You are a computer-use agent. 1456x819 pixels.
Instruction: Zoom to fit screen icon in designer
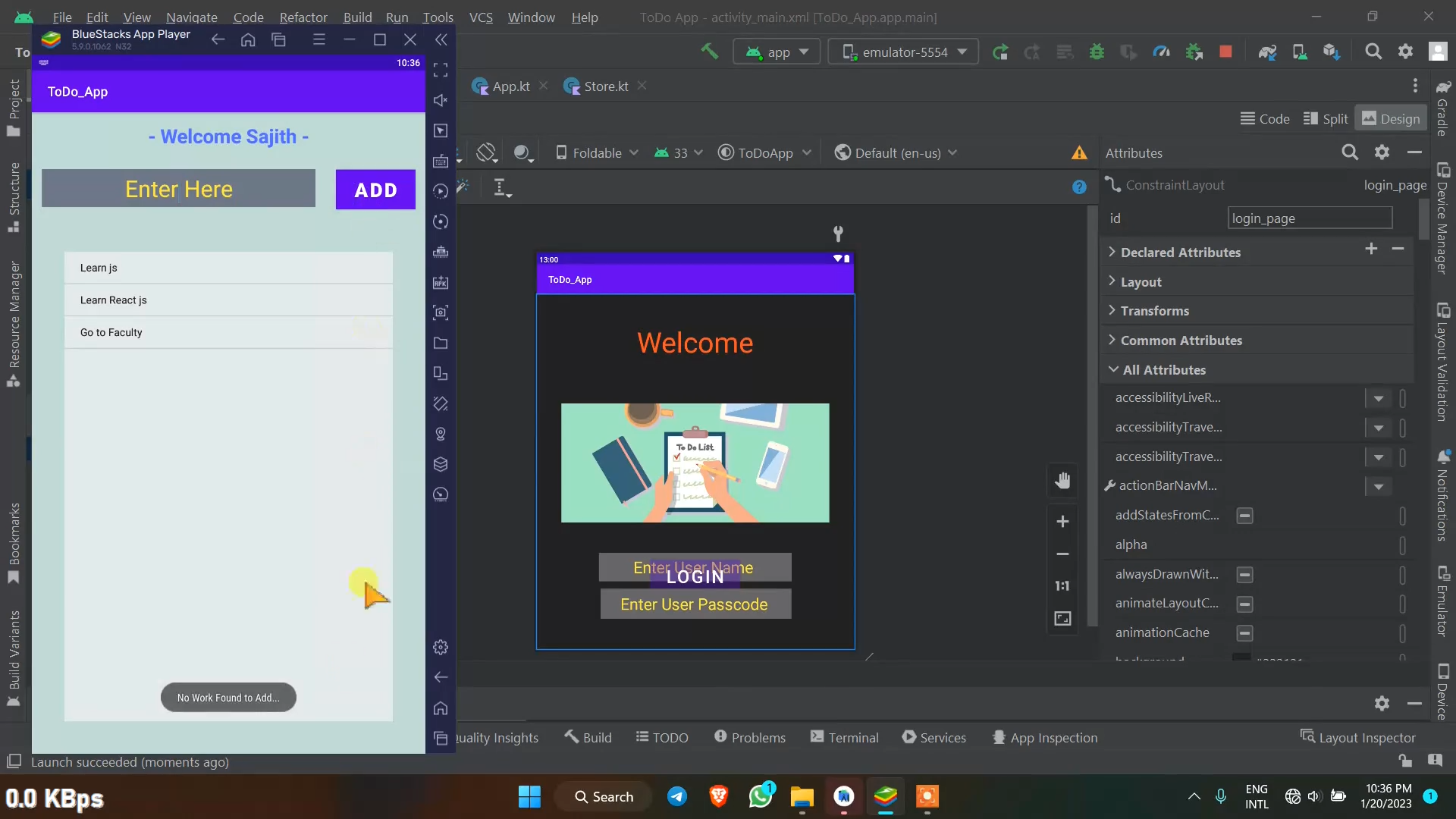1062,619
